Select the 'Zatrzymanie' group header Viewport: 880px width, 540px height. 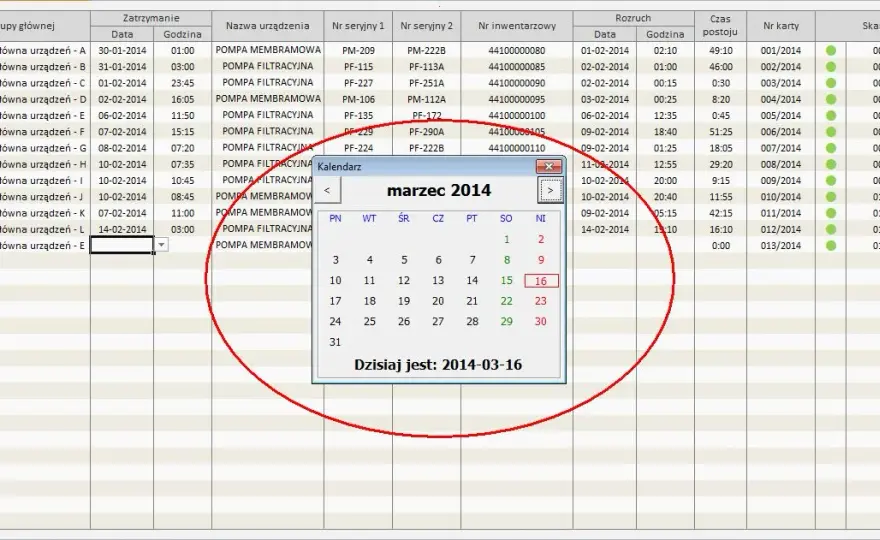[x=151, y=18]
